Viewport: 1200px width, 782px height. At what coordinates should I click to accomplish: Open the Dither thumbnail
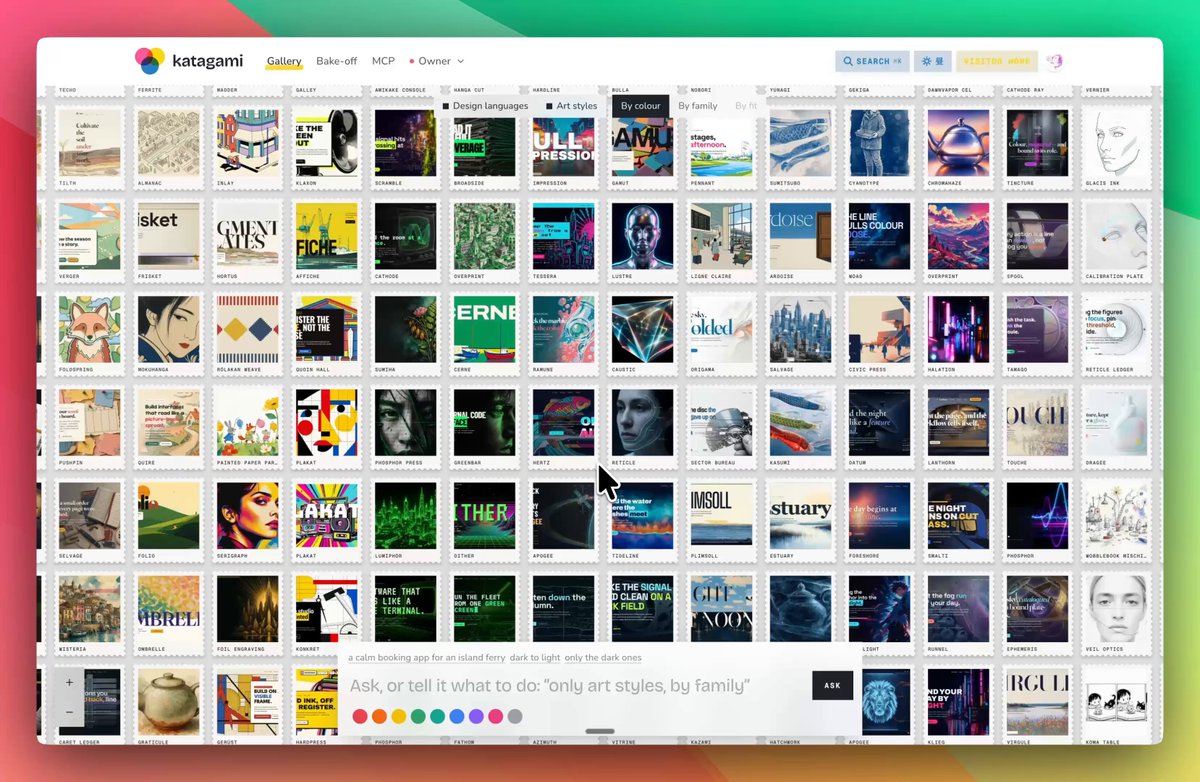click(485, 516)
